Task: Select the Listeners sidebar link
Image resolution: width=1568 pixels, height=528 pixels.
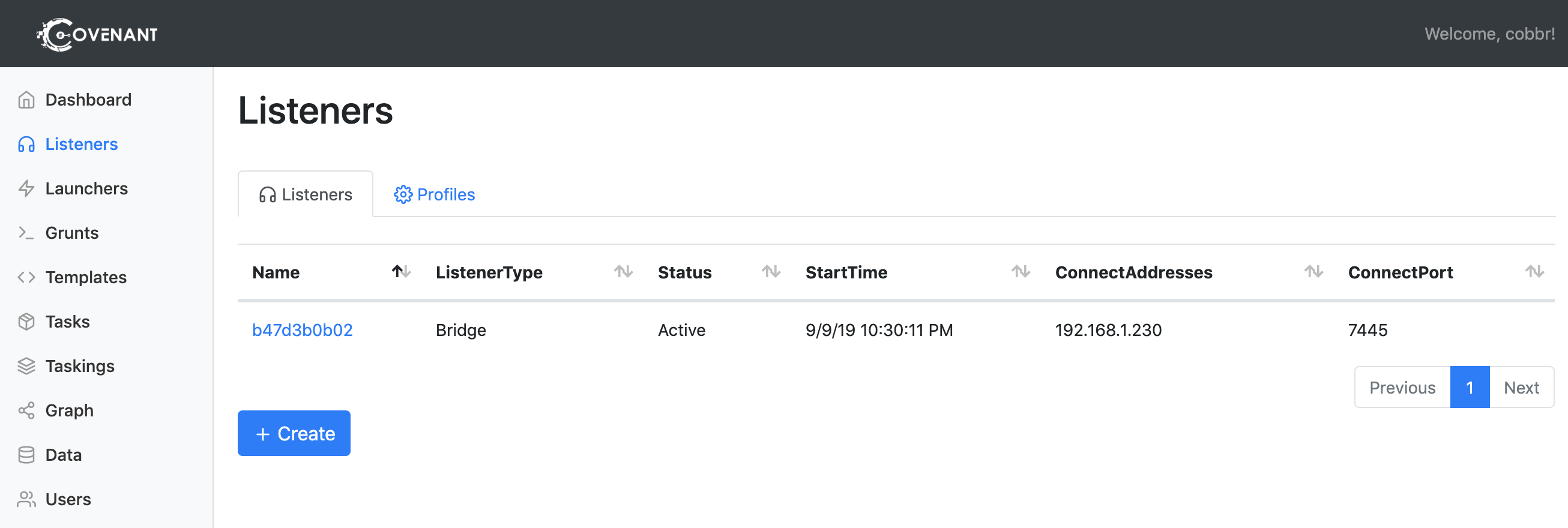Action: click(x=82, y=144)
